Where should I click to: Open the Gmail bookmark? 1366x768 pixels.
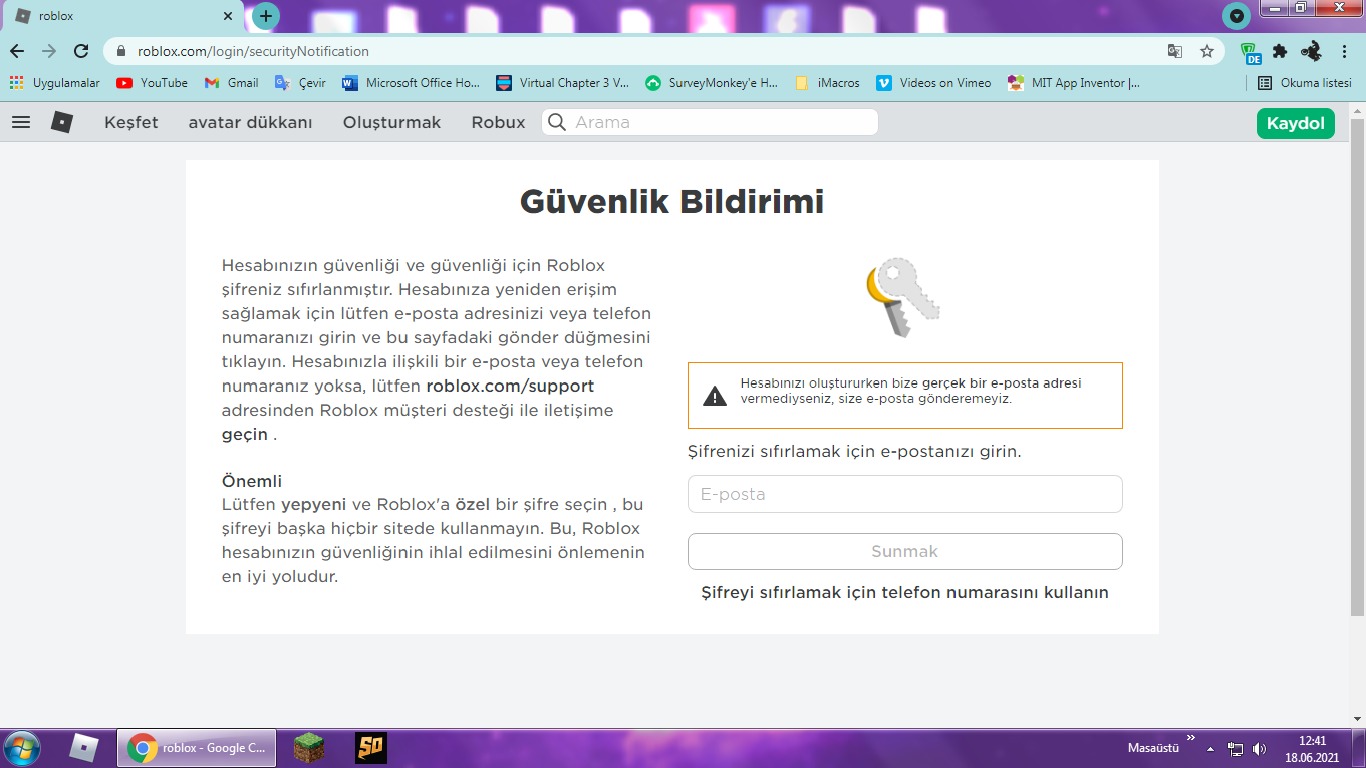pyautogui.click(x=231, y=83)
